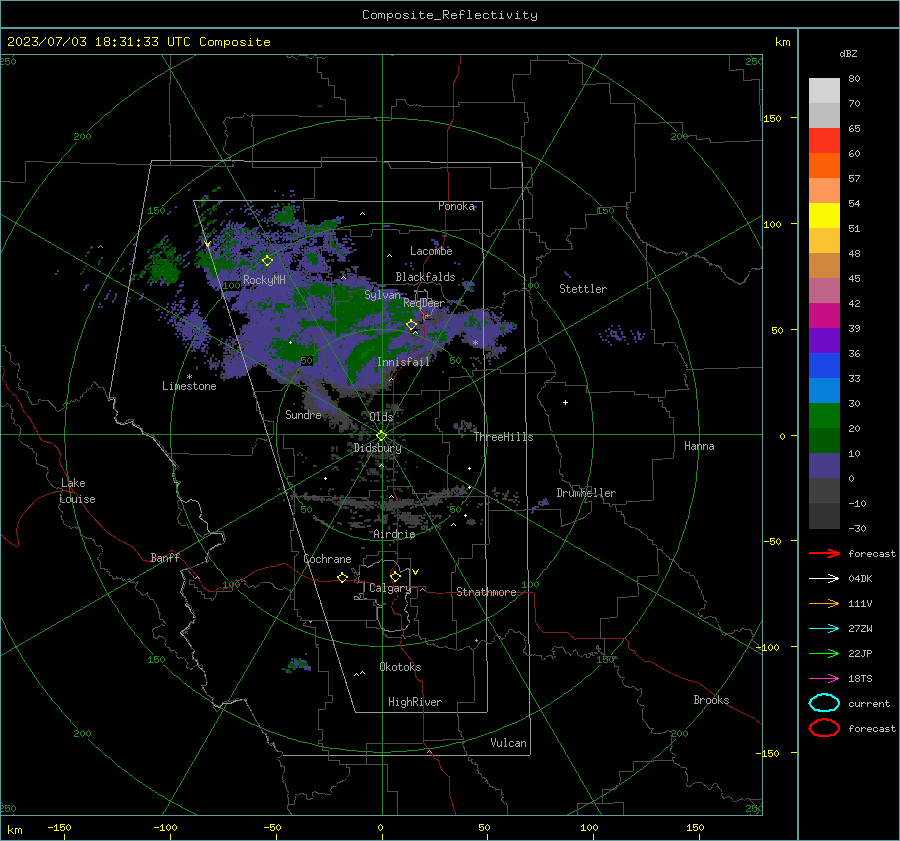
Task: Click the 39 dBZ magenta color swatch
Action: click(824, 316)
